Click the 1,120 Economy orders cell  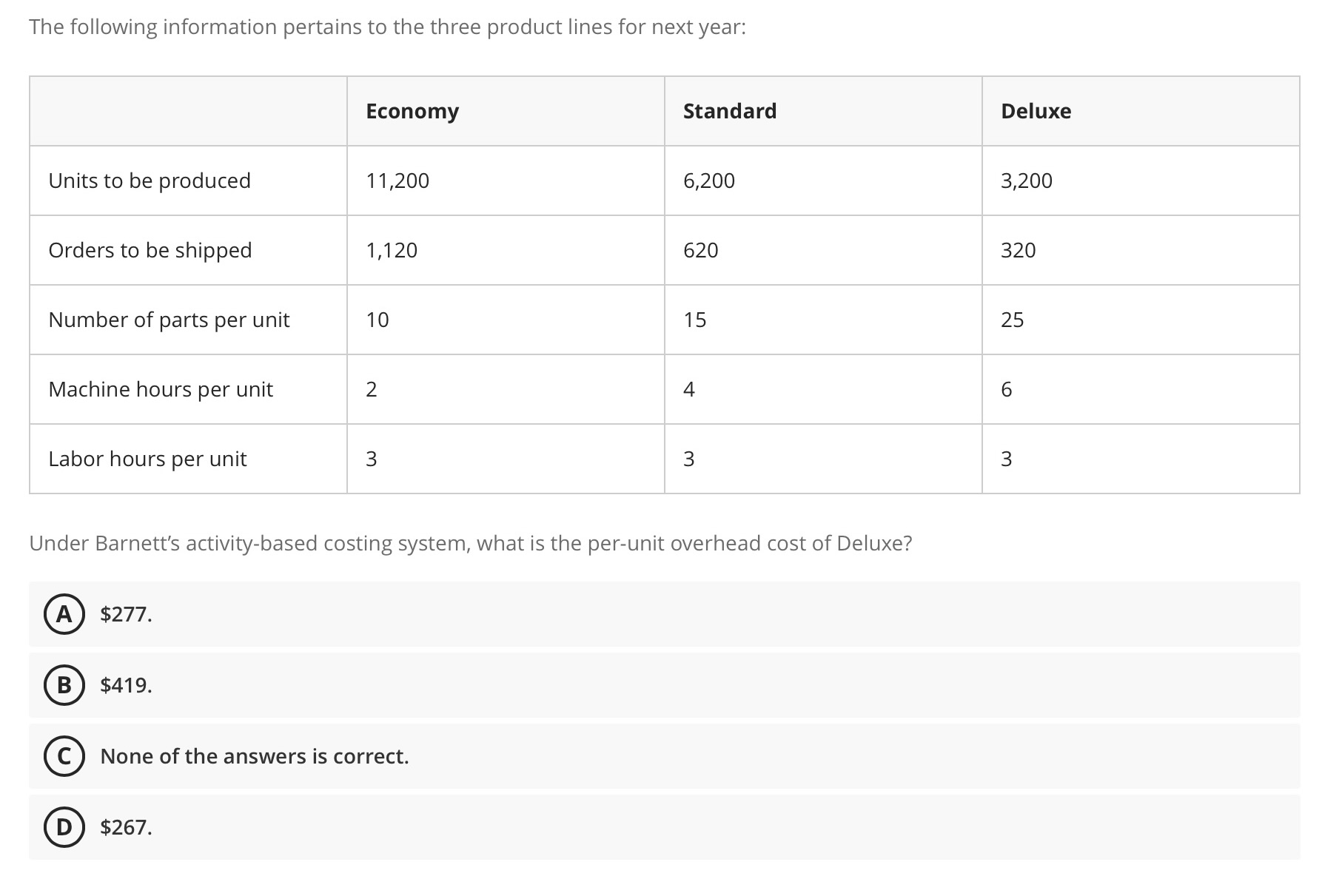(x=392, y=250)
